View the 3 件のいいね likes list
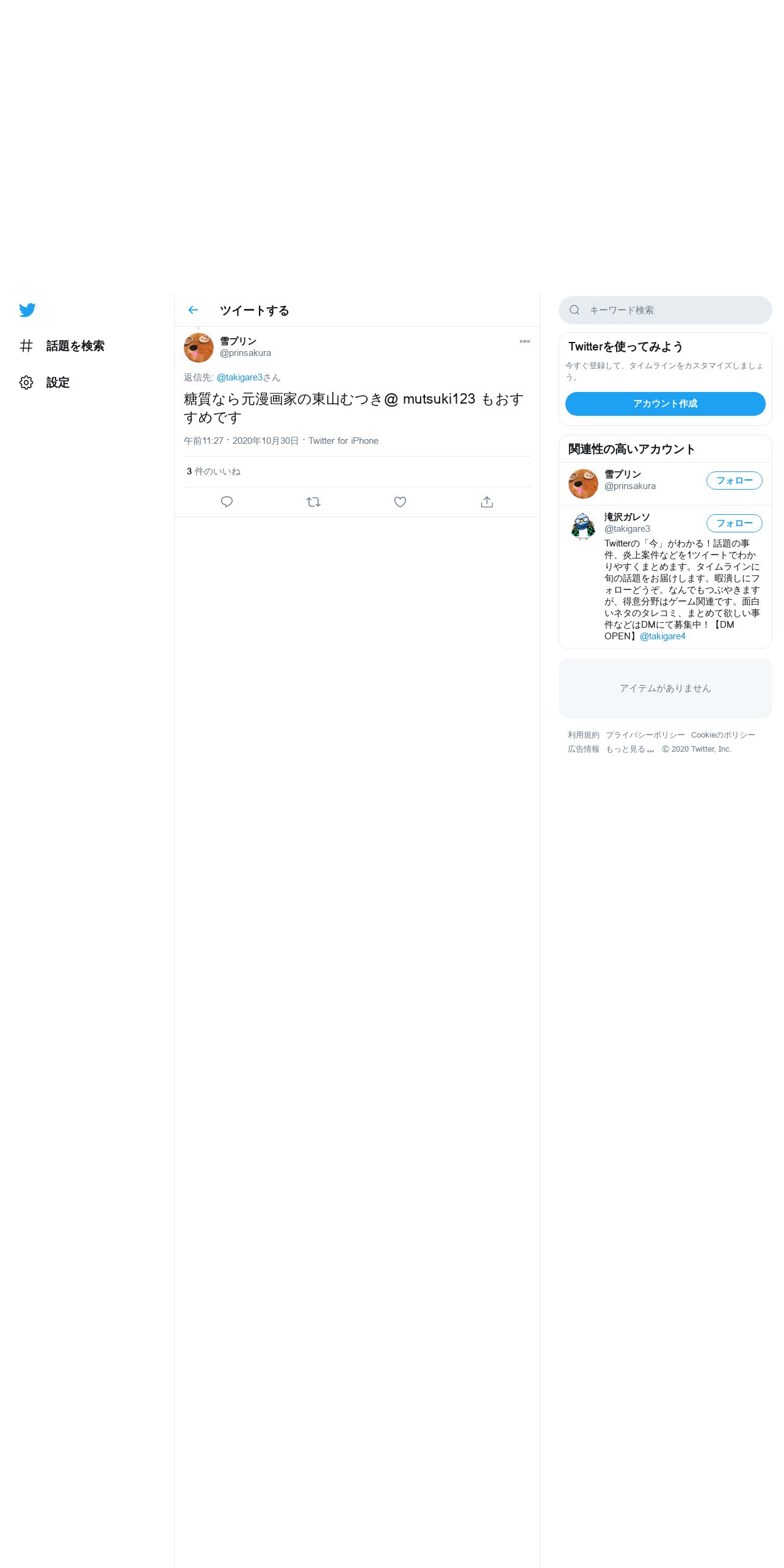 (x=214, y=471)
